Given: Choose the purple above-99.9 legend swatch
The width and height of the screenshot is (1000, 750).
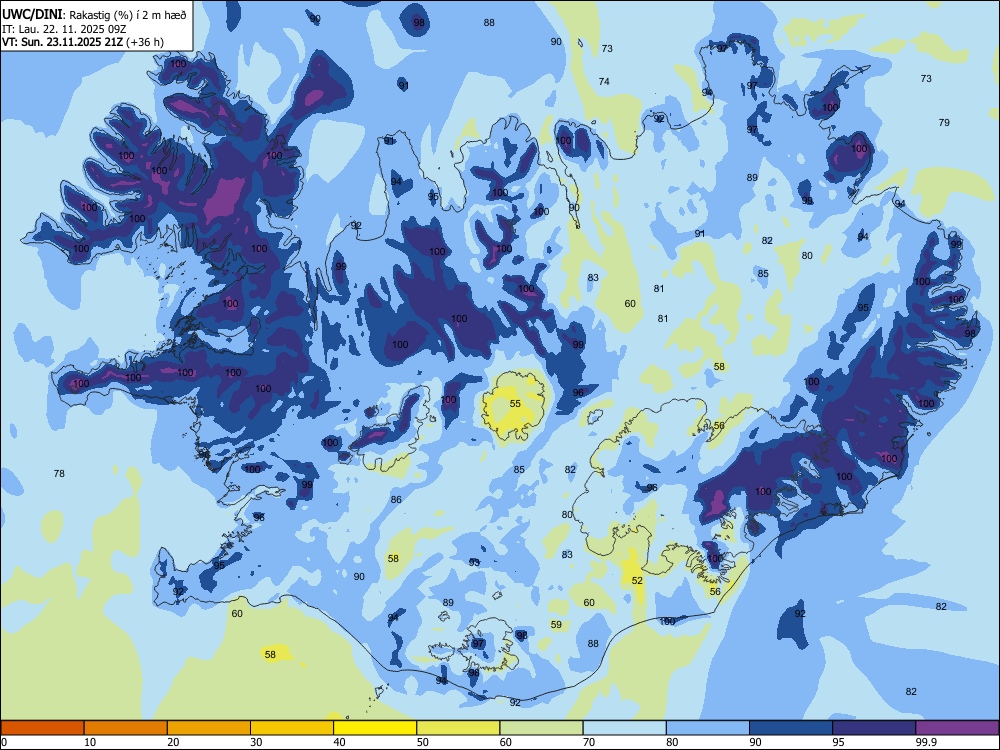Looking at the screenshot, I should [957, 728].
